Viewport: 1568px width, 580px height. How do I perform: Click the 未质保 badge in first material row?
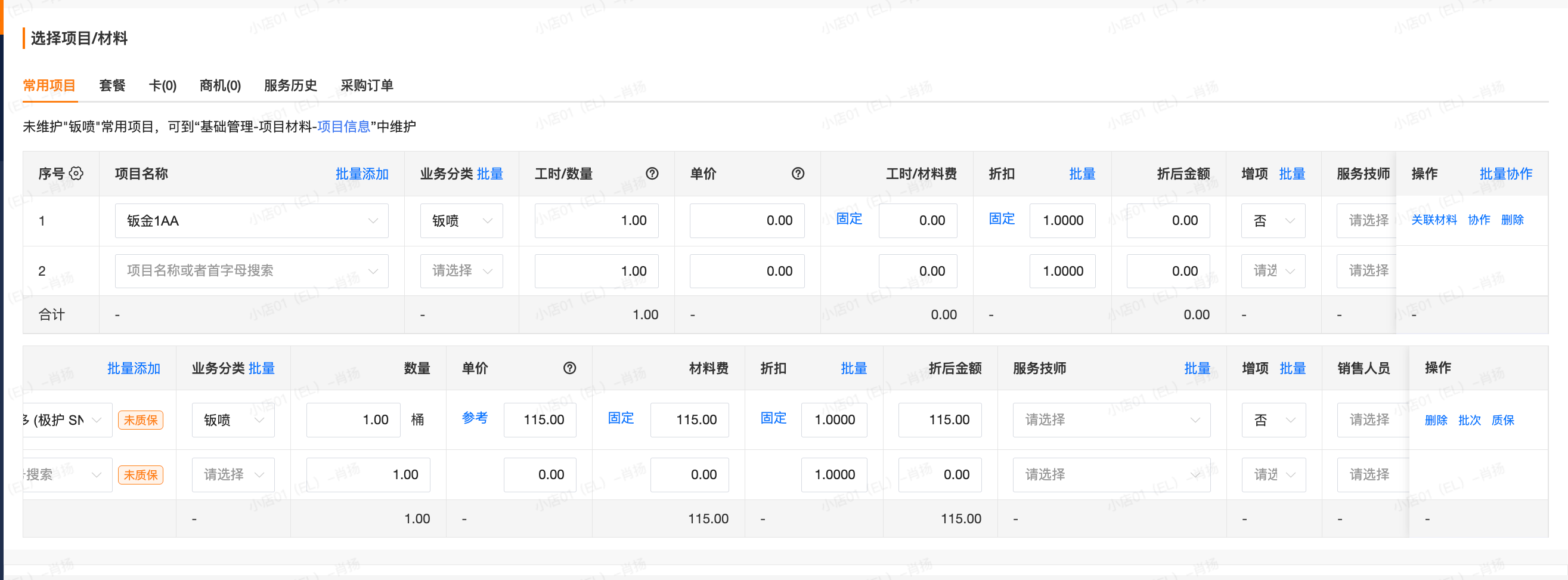click(x=140, y=419)
